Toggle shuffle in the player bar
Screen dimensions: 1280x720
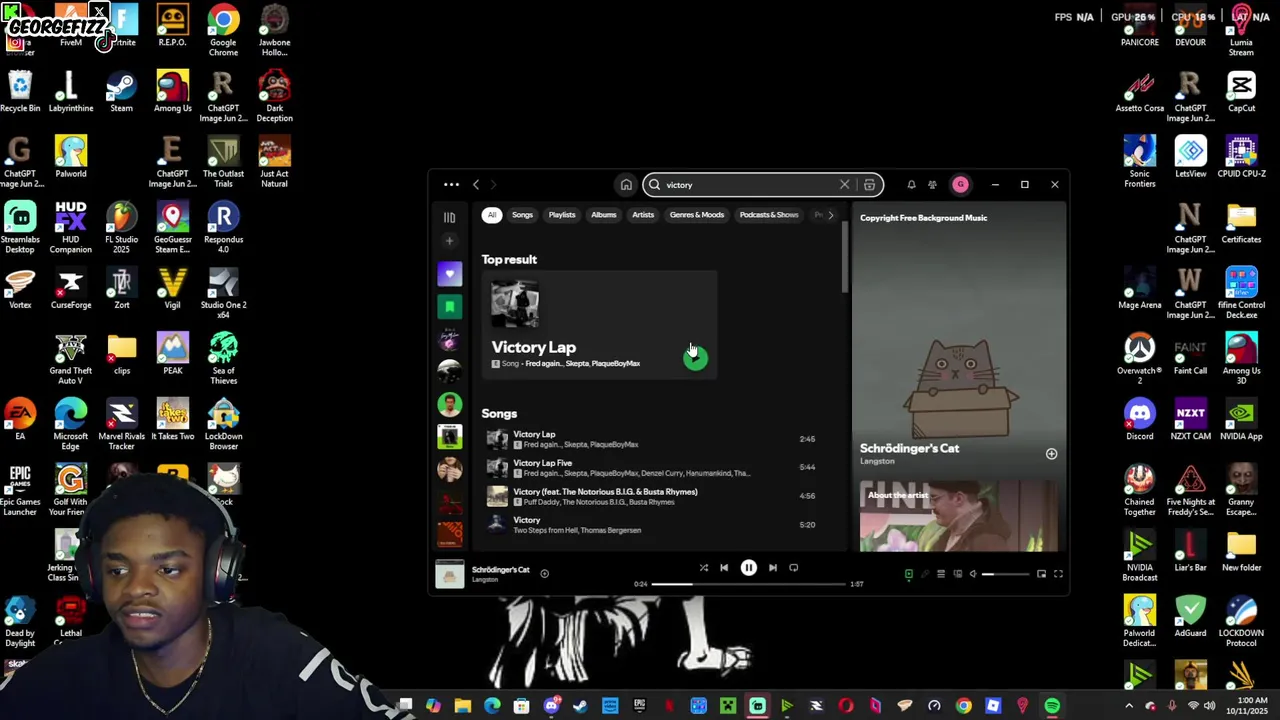pos(704,568)
